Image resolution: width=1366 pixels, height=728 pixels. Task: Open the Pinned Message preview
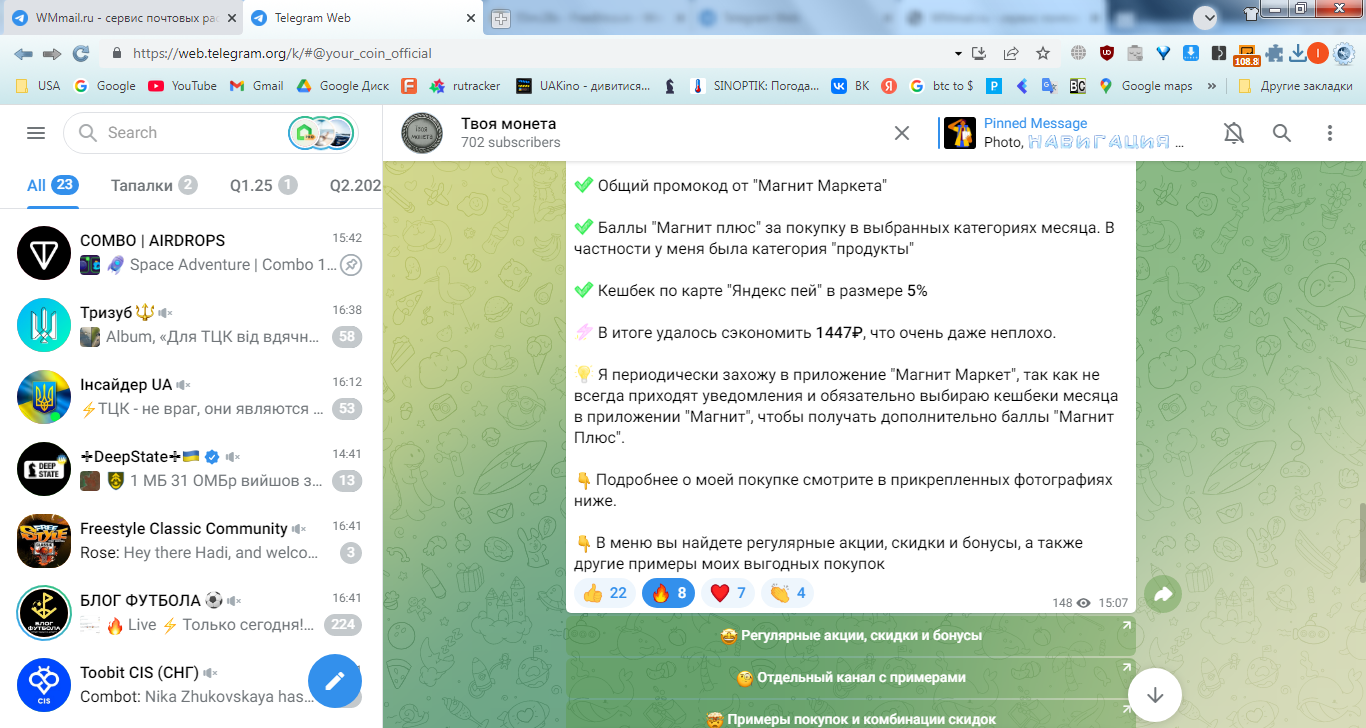pos(1065,133)
